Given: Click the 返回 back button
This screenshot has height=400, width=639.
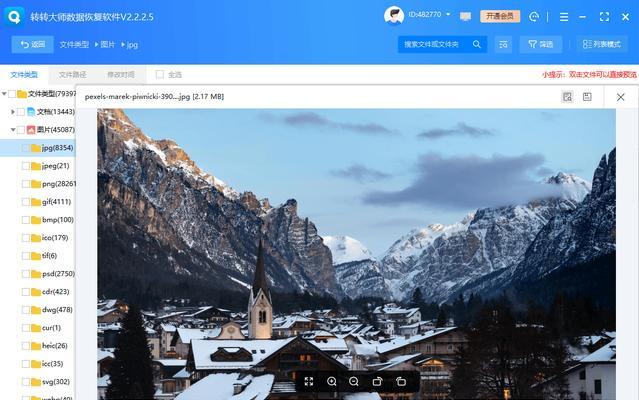Looking at the screenshot, I should 33,44.
